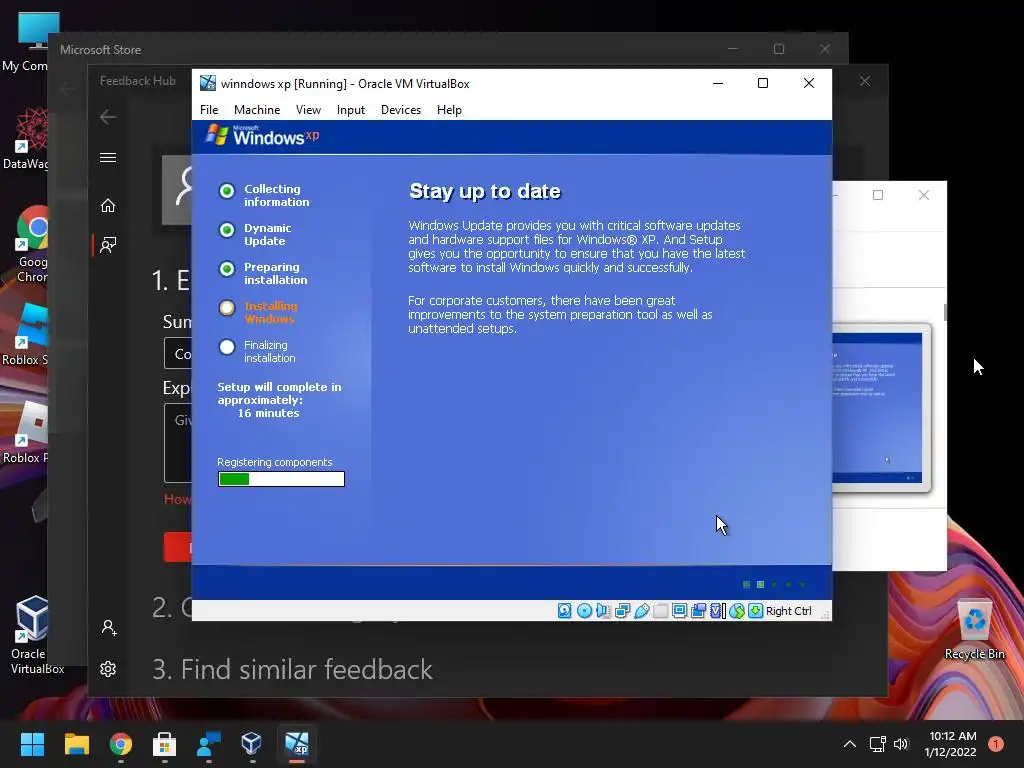This screenshot has width=1024, height=768.
Task: Click the VirtualBox window title bar icon
Action: point(208,83)
